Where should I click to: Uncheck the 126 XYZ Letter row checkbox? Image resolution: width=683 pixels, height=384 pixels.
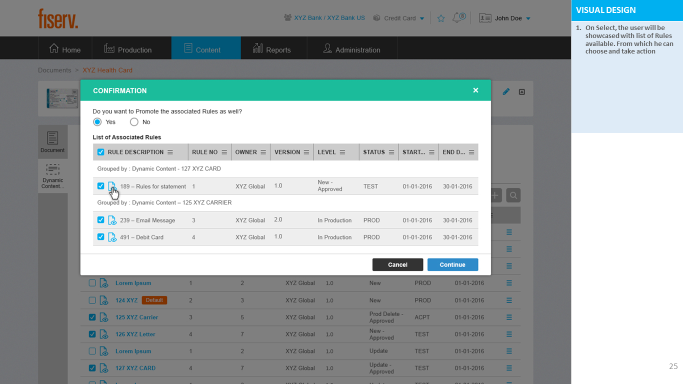click(92, 334)
